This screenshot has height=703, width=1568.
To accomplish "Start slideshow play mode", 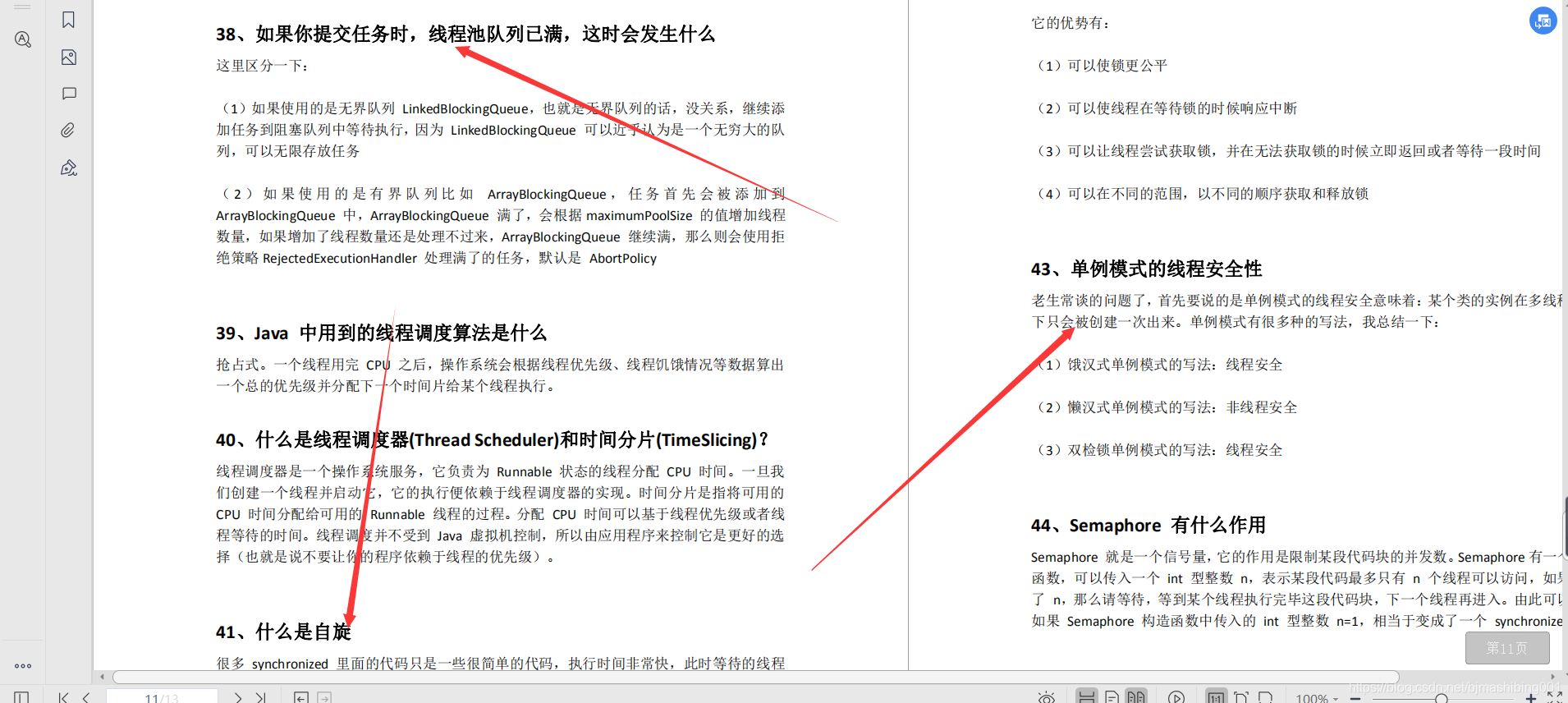I will (x=1176, y=697).
